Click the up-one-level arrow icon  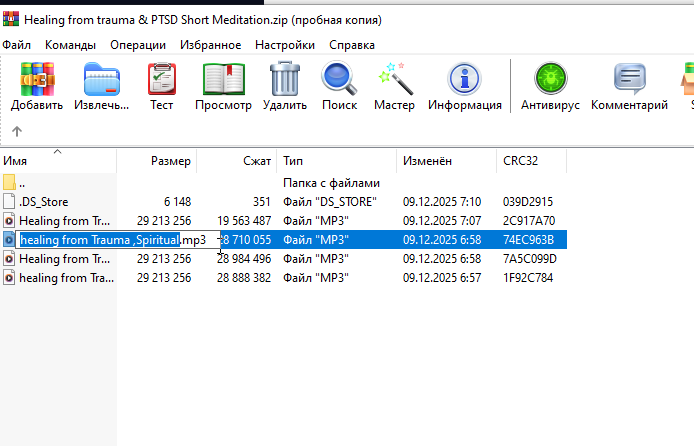click(x=17, y=131)
